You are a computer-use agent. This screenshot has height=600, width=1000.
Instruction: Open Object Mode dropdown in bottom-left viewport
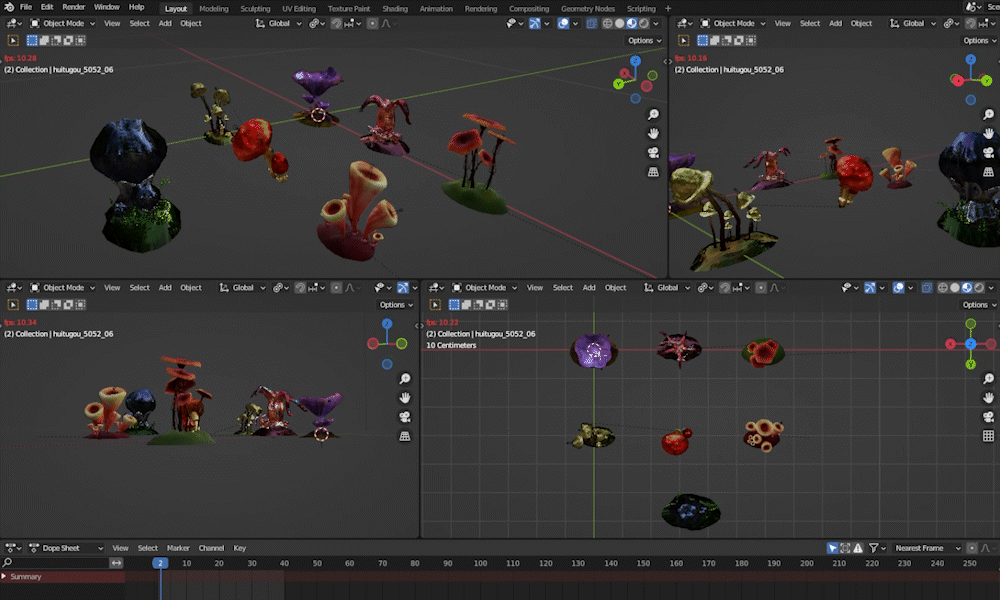66,288
